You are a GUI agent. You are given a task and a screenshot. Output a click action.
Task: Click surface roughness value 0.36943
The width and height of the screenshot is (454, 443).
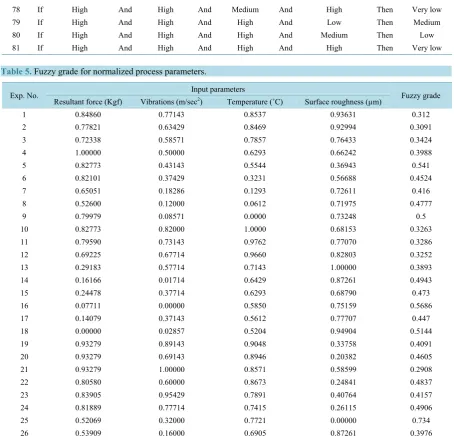[343, 165]
